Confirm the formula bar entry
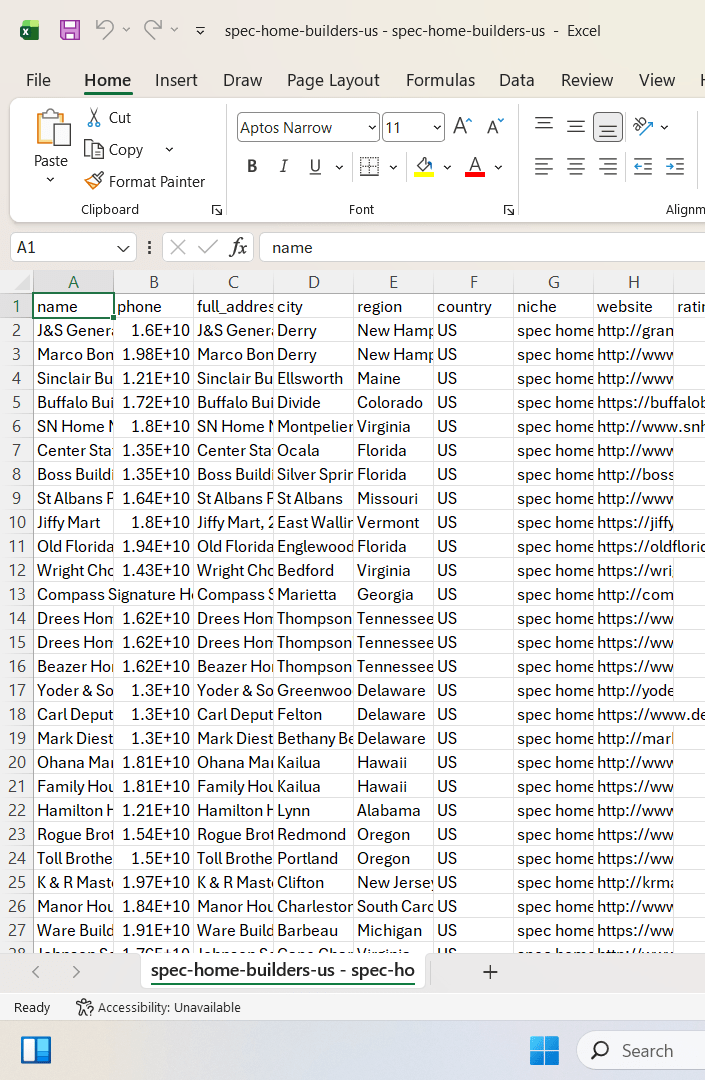This screenshot has height=1080, width=705. 207,247
